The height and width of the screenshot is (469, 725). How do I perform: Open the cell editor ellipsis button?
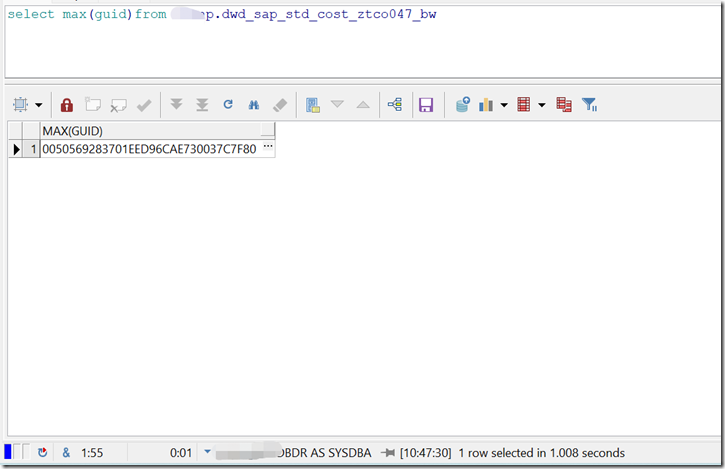click(268, 148)
